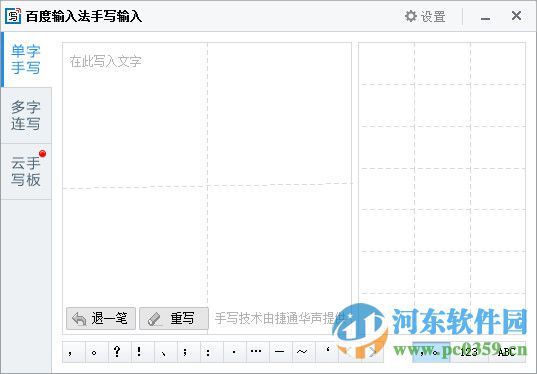
Task: Insert the opening single quote symbol
Action: 326,352
